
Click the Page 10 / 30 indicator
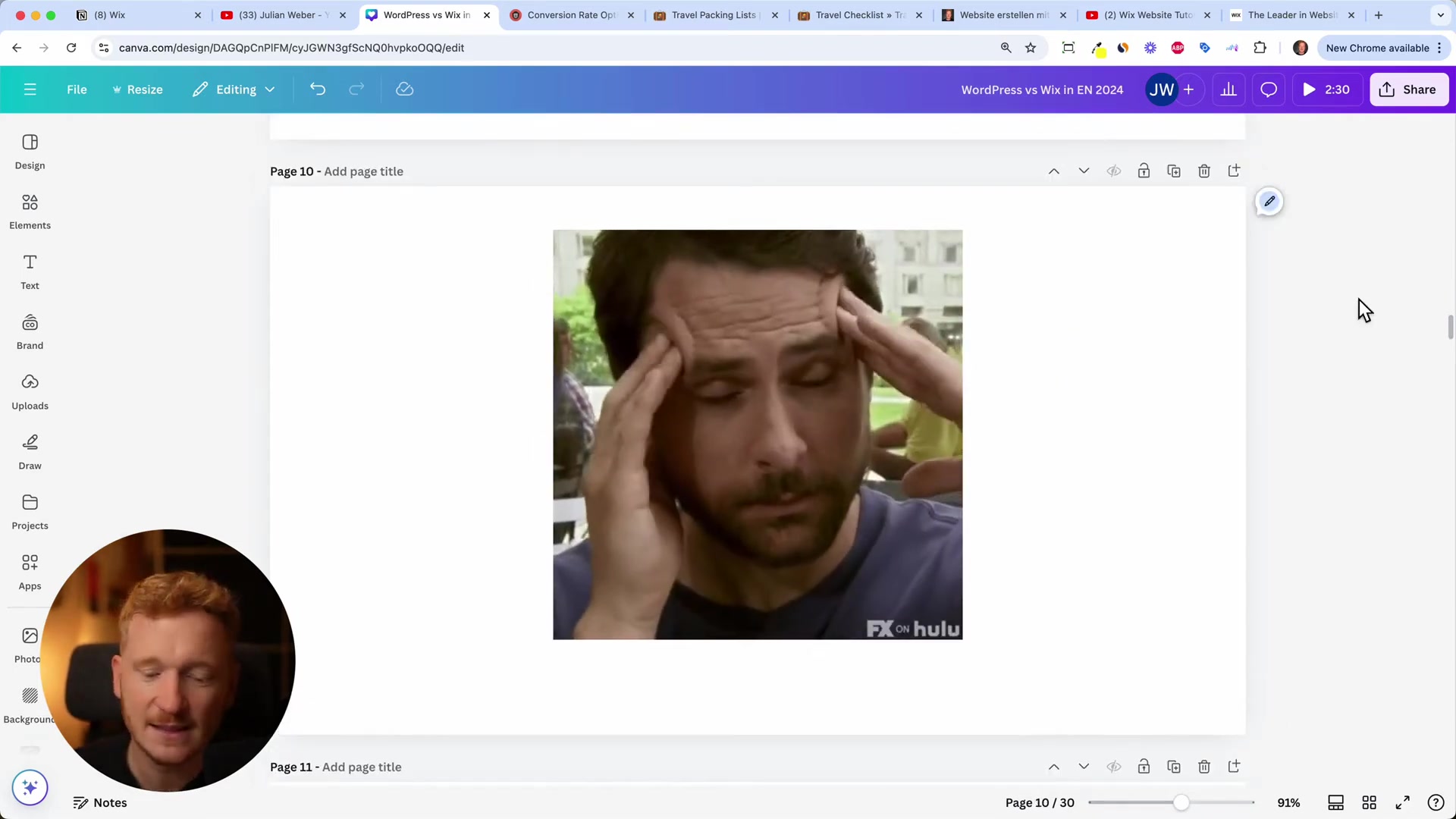[x=1040, y=802]
